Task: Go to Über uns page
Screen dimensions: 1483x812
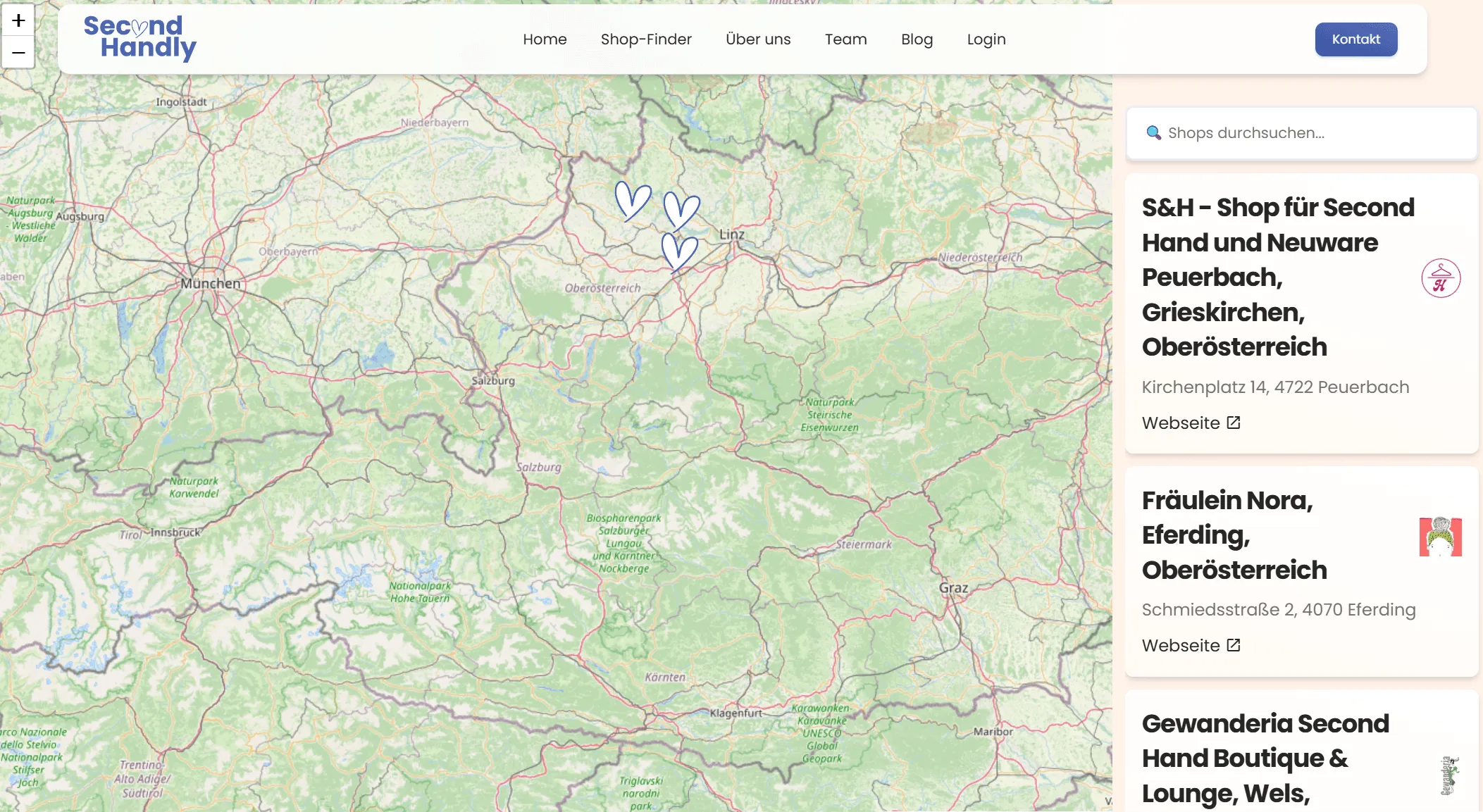Action: [x=758, y=39]
